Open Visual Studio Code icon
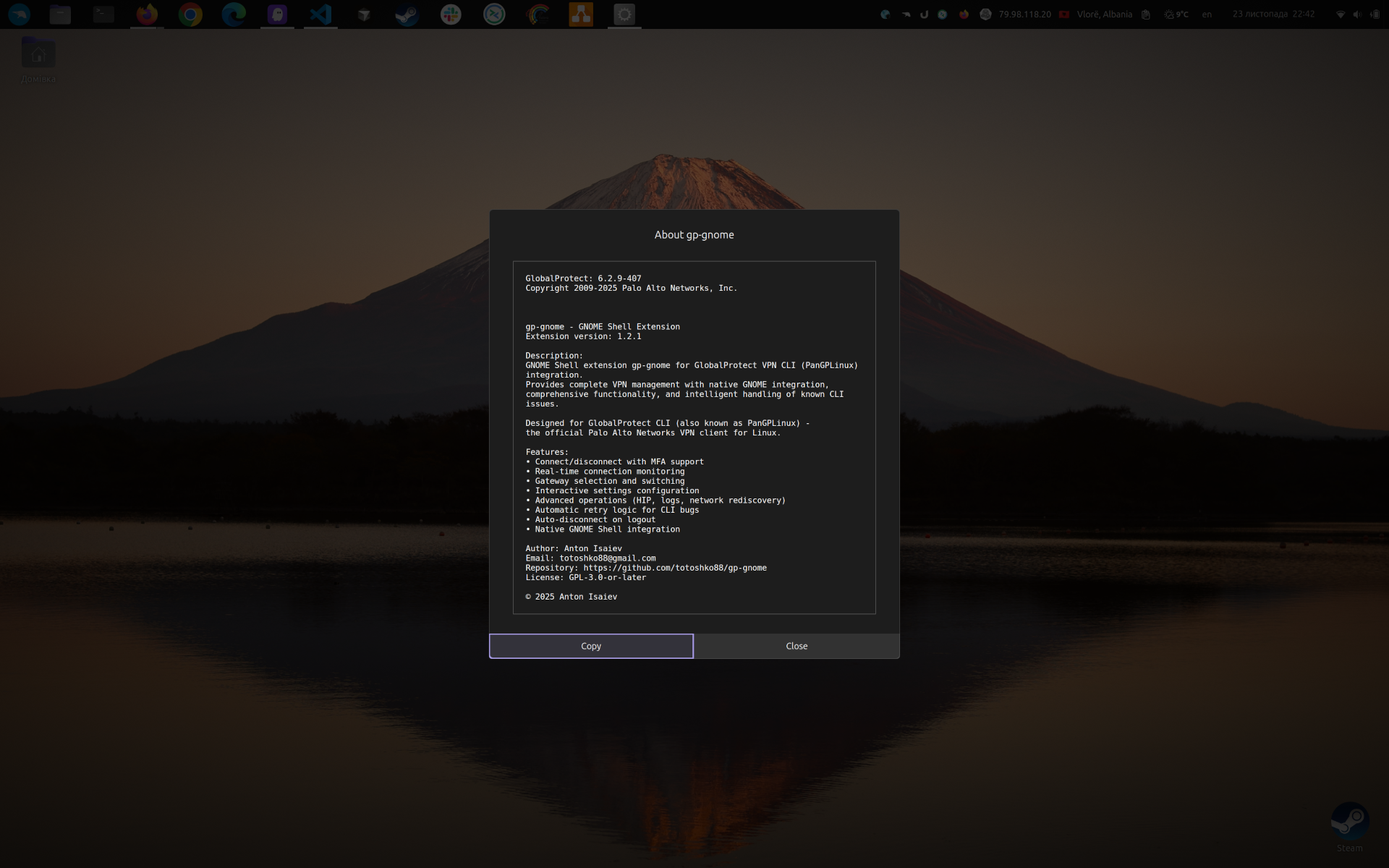The height and width of the screenshot is (868, 1389). point(320,14)
